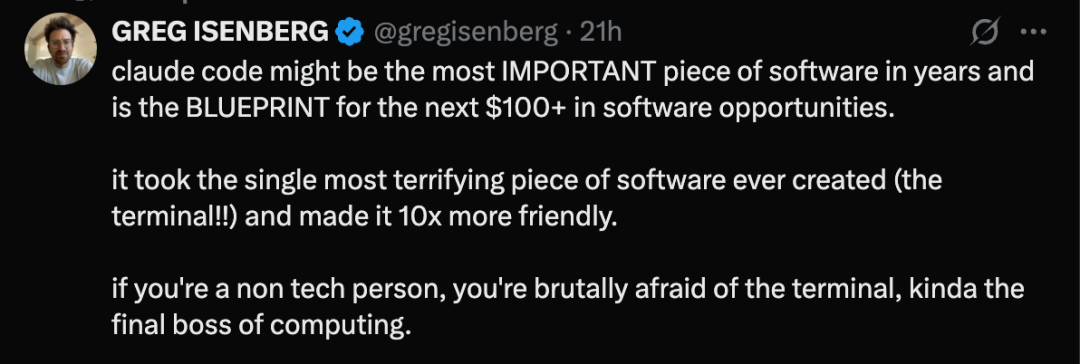Click the paragraph beginning 'it took the single'
This screenshot has height=364, width=1080.
[526, 199]
